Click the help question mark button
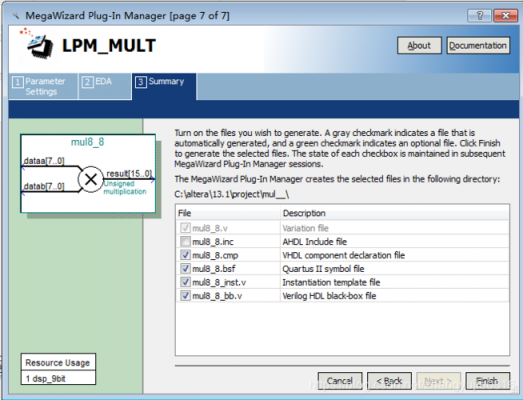This screenshot has width=523, height=400. click(480, 16)
